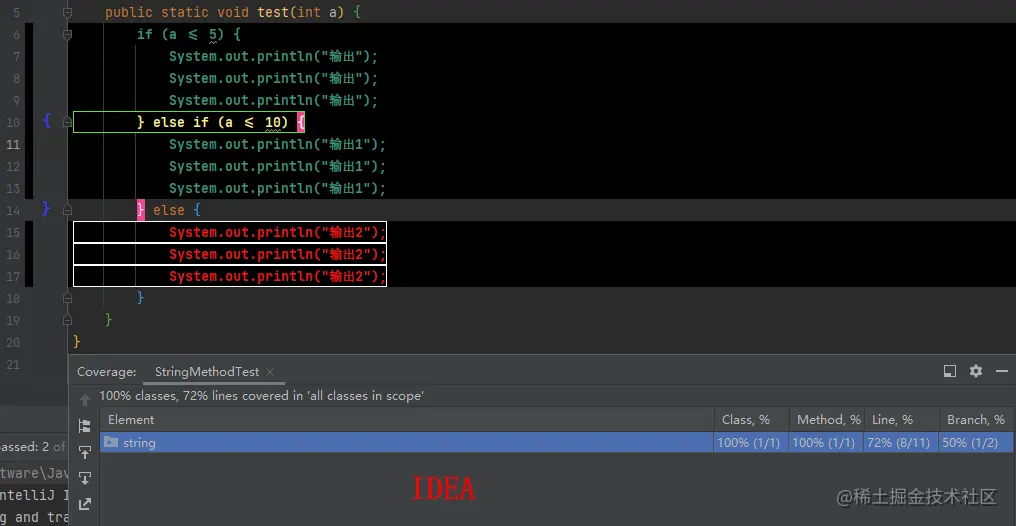Click the coverage gutter marker beside line 12
The height and width of the screenshot is (526, 1016).
[x=29, y=166]
